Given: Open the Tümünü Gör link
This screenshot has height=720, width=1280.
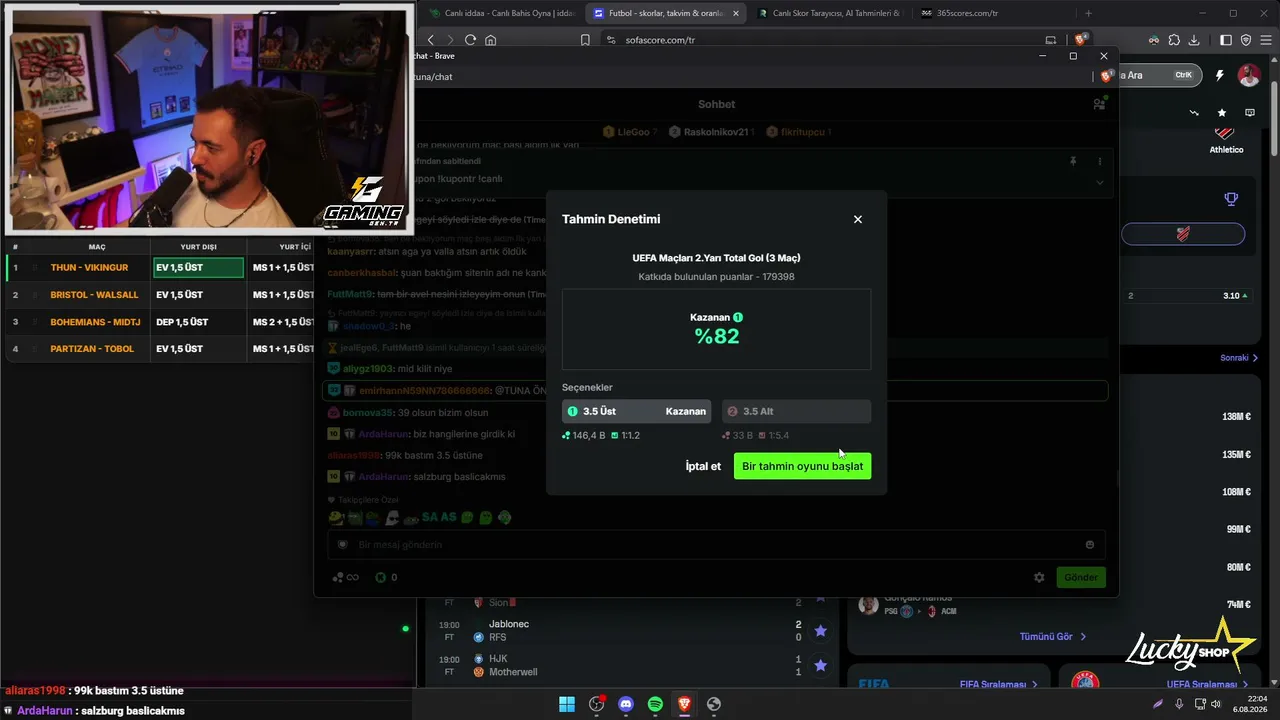Looking at the screenshot, I should [x=1052, y=636].
